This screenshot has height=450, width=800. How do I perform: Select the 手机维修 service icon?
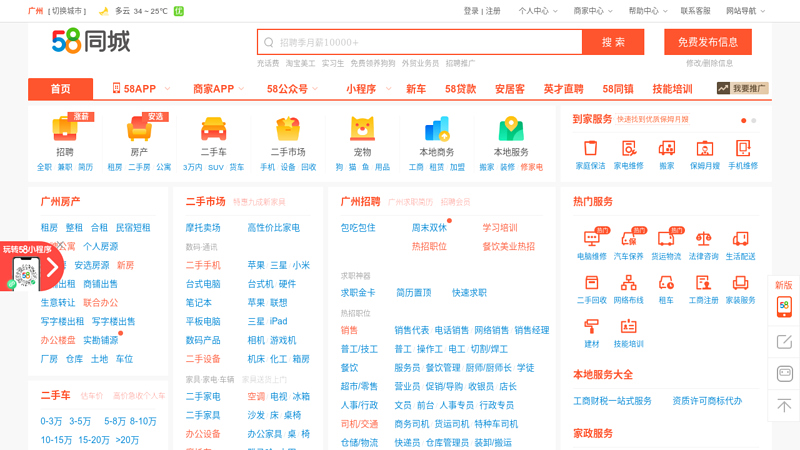point(743,148)
